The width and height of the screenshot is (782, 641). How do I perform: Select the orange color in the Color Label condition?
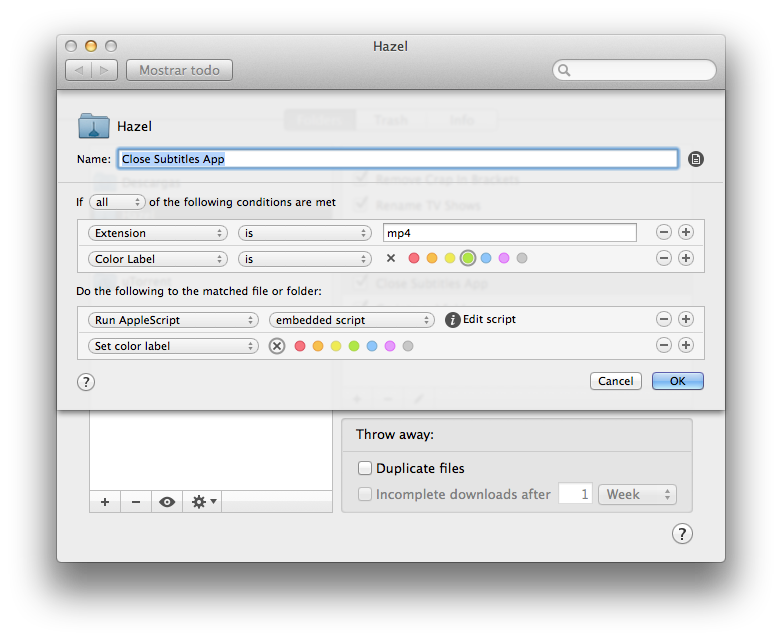(432, 258)
